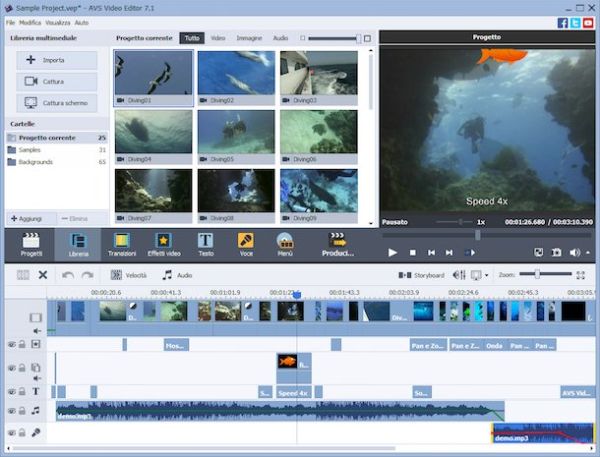Lock the video effects track
The width and height of the screenshot is (600, 457).
(x=22, y=344)
